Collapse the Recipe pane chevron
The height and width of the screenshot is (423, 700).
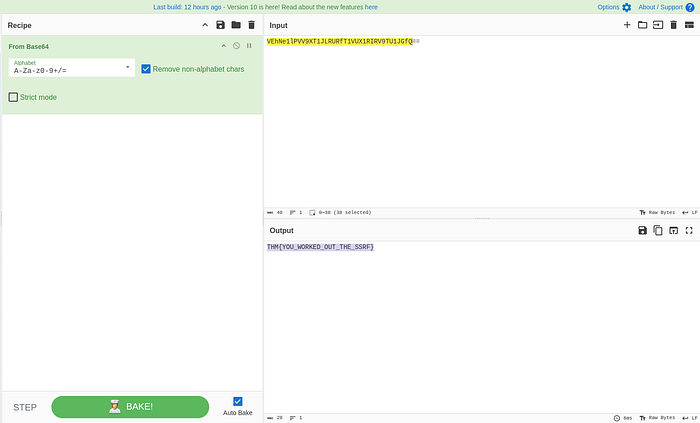(205, 25)
